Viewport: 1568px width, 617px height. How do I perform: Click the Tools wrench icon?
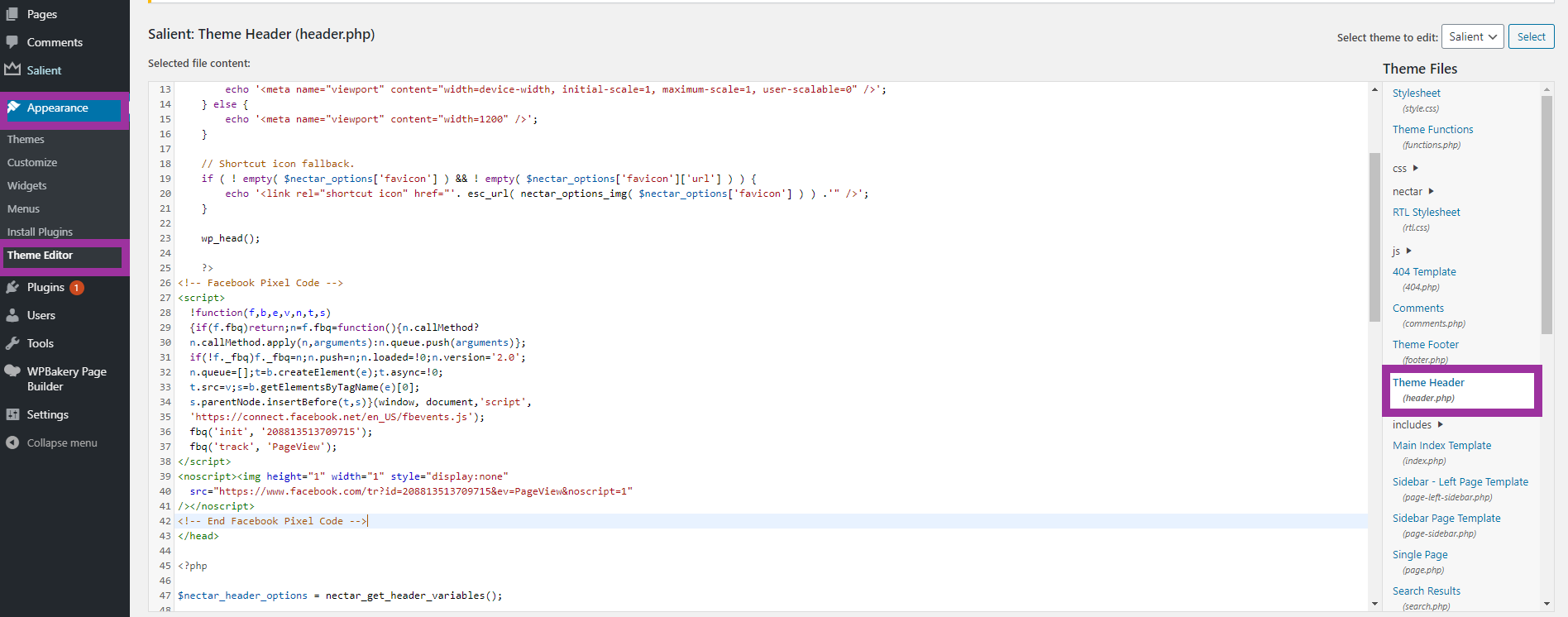[x=12, y=343]
